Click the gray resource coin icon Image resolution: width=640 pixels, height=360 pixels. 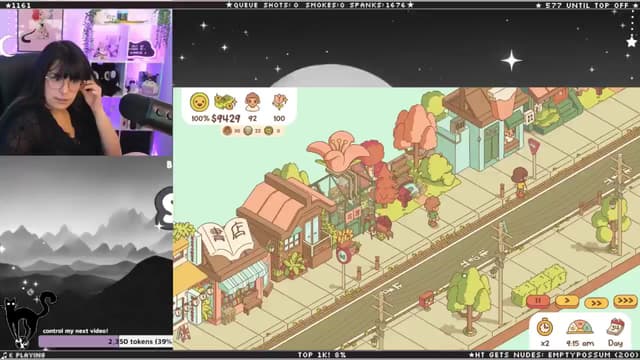tap(248, 131)
